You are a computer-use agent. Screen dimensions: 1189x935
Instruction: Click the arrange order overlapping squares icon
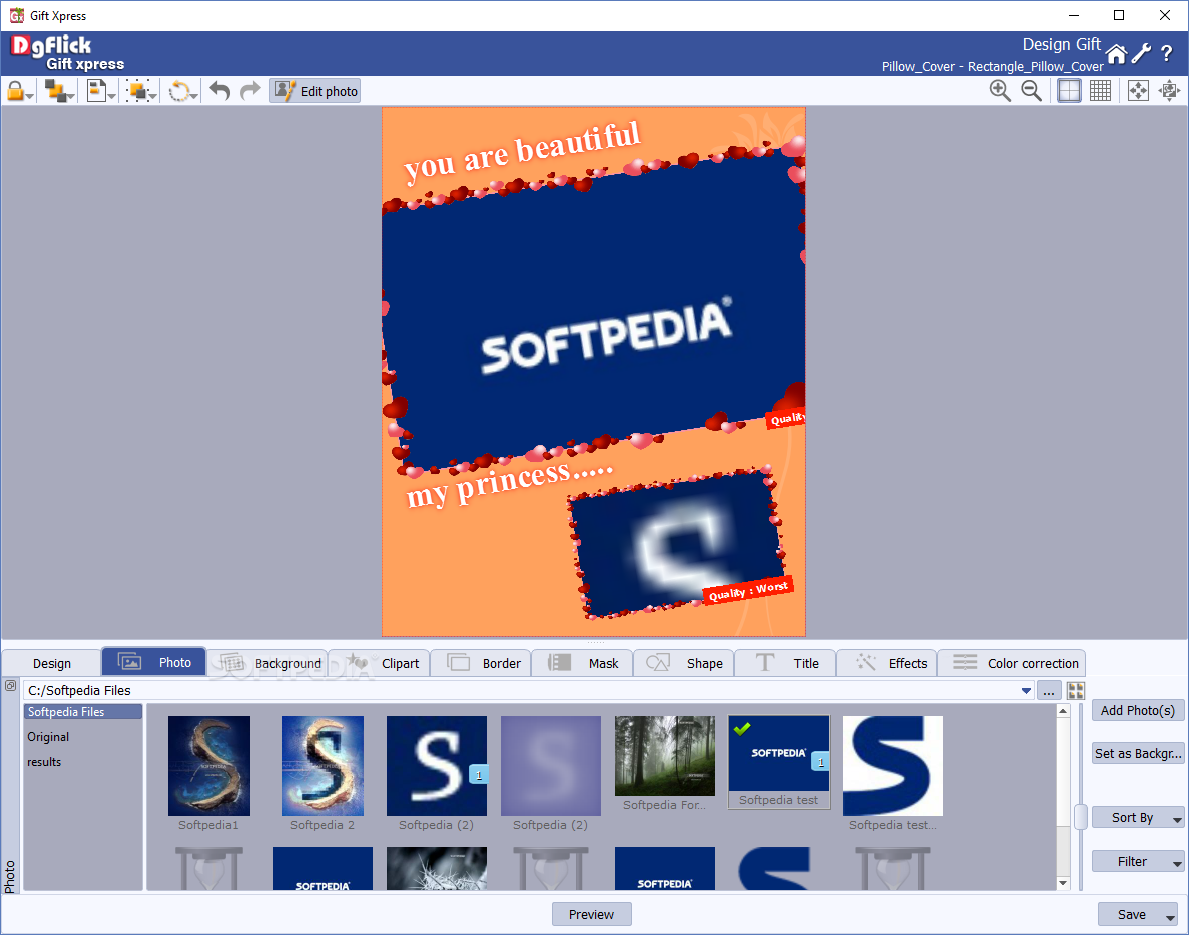point(55,91)
